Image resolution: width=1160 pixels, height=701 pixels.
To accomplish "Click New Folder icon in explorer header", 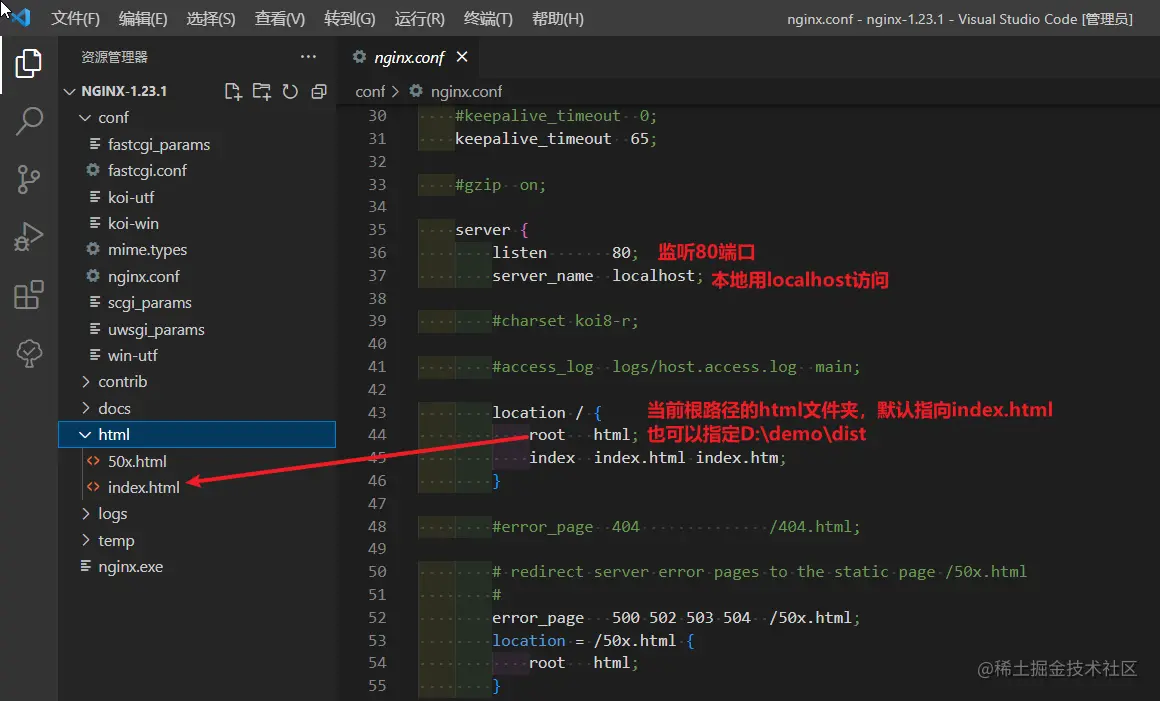I will point(261,92).
